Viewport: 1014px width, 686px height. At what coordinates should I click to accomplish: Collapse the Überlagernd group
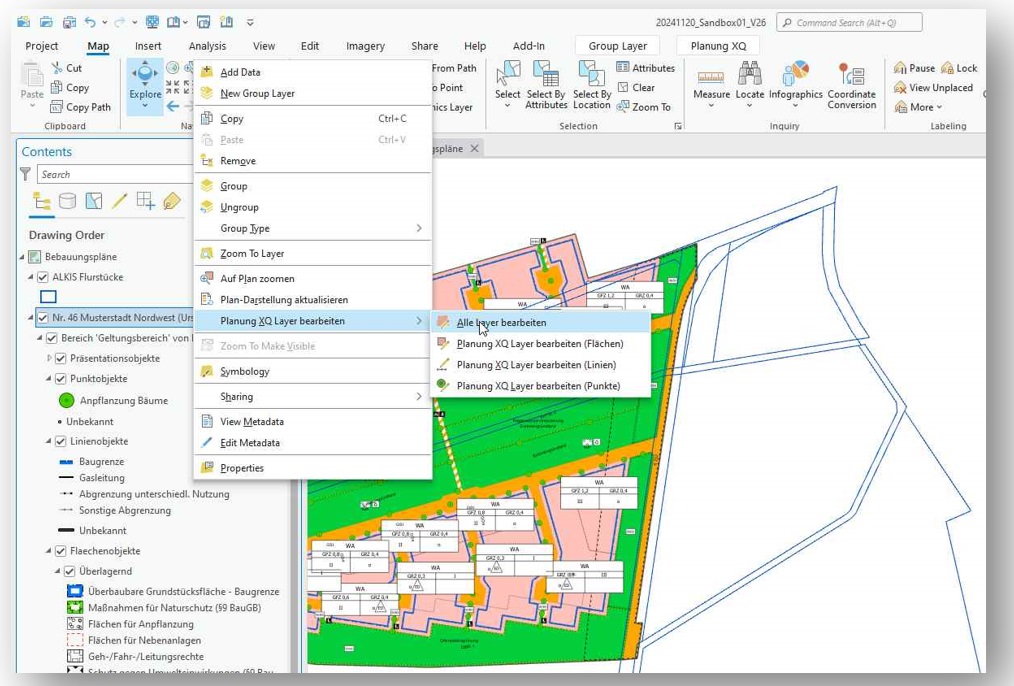58,572
